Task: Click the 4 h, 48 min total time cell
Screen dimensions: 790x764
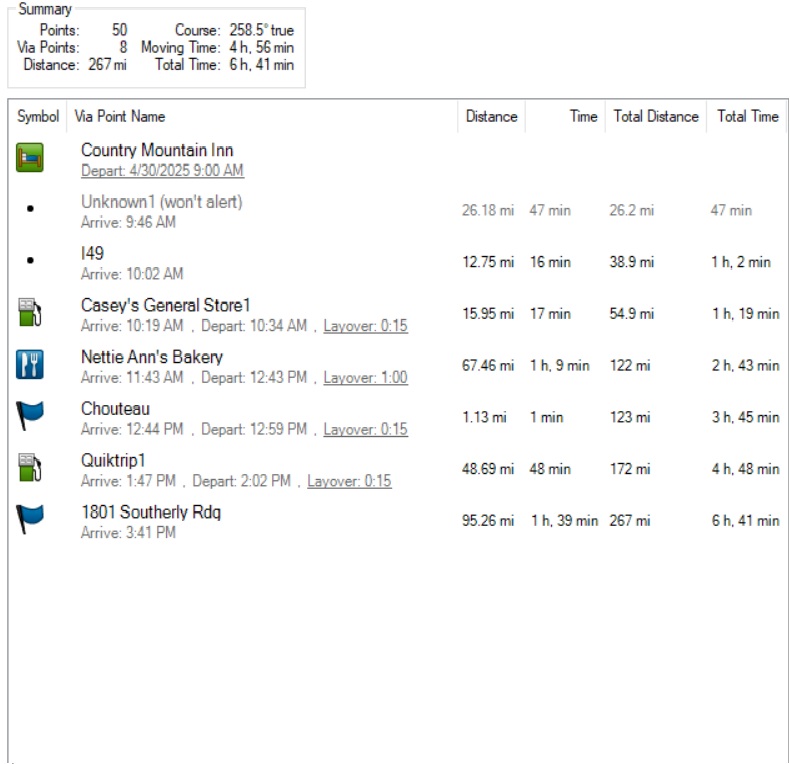Action: pyautogui.click(x=745, y=469)
